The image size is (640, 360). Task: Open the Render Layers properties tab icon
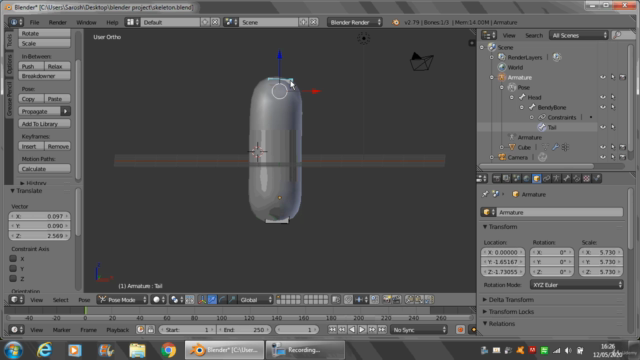click(506, 178)
